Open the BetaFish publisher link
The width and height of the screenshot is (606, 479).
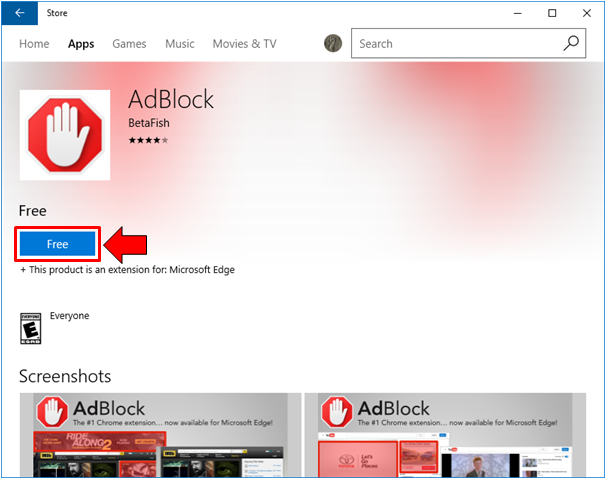pyautogui.click(x=149, y=123)
